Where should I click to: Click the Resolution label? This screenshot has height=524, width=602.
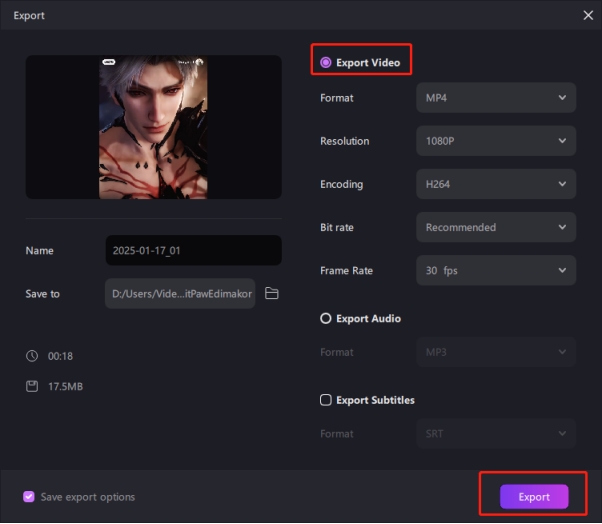[x=345, y=141]
